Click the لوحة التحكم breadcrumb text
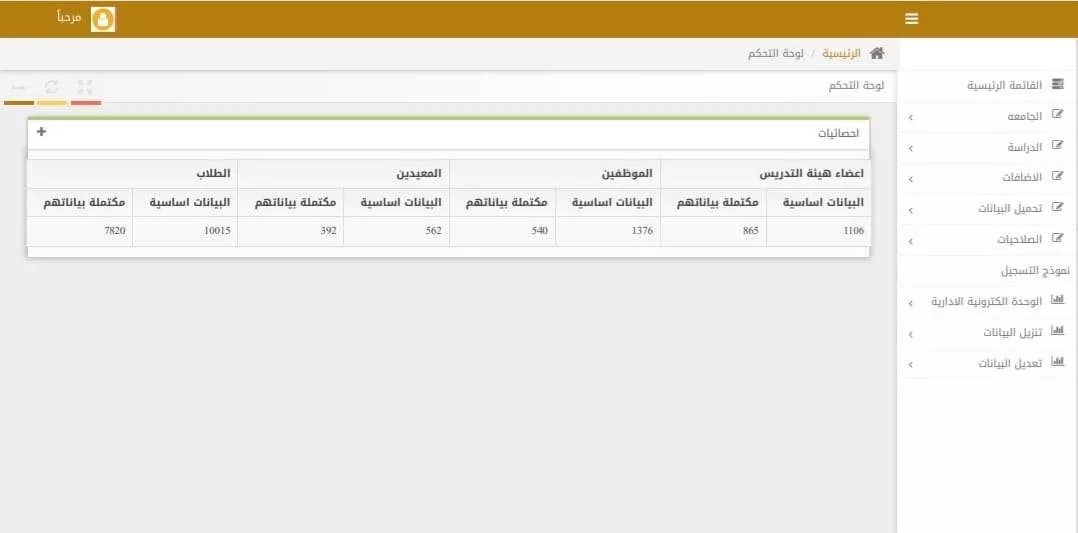Viewport: 1078px width, 533px height. click(776, 53)
